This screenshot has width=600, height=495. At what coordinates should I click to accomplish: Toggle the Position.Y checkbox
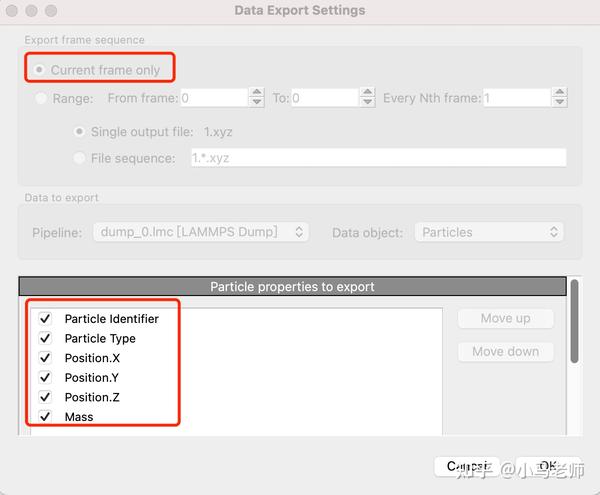pos(45,377)
